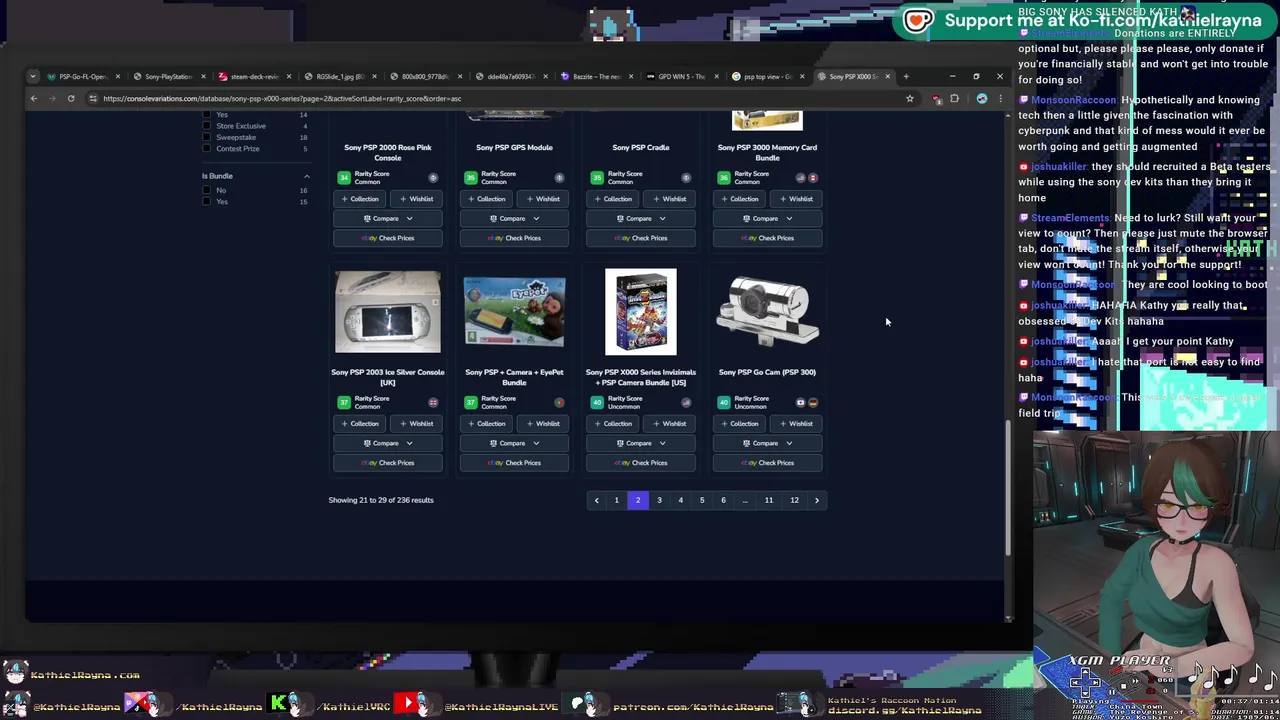Viewport: 1280px width, 720px height.
Task: Go to next results page arrow
Action: point(816,500)
